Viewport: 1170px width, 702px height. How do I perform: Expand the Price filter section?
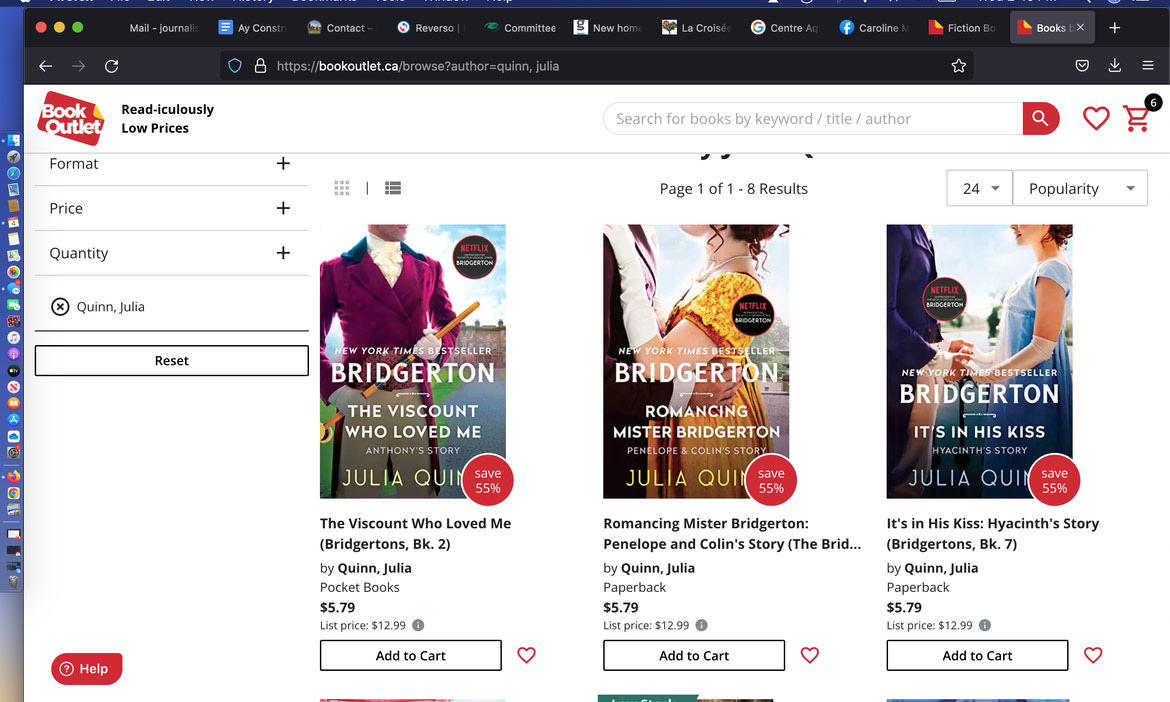pos(172,208)
